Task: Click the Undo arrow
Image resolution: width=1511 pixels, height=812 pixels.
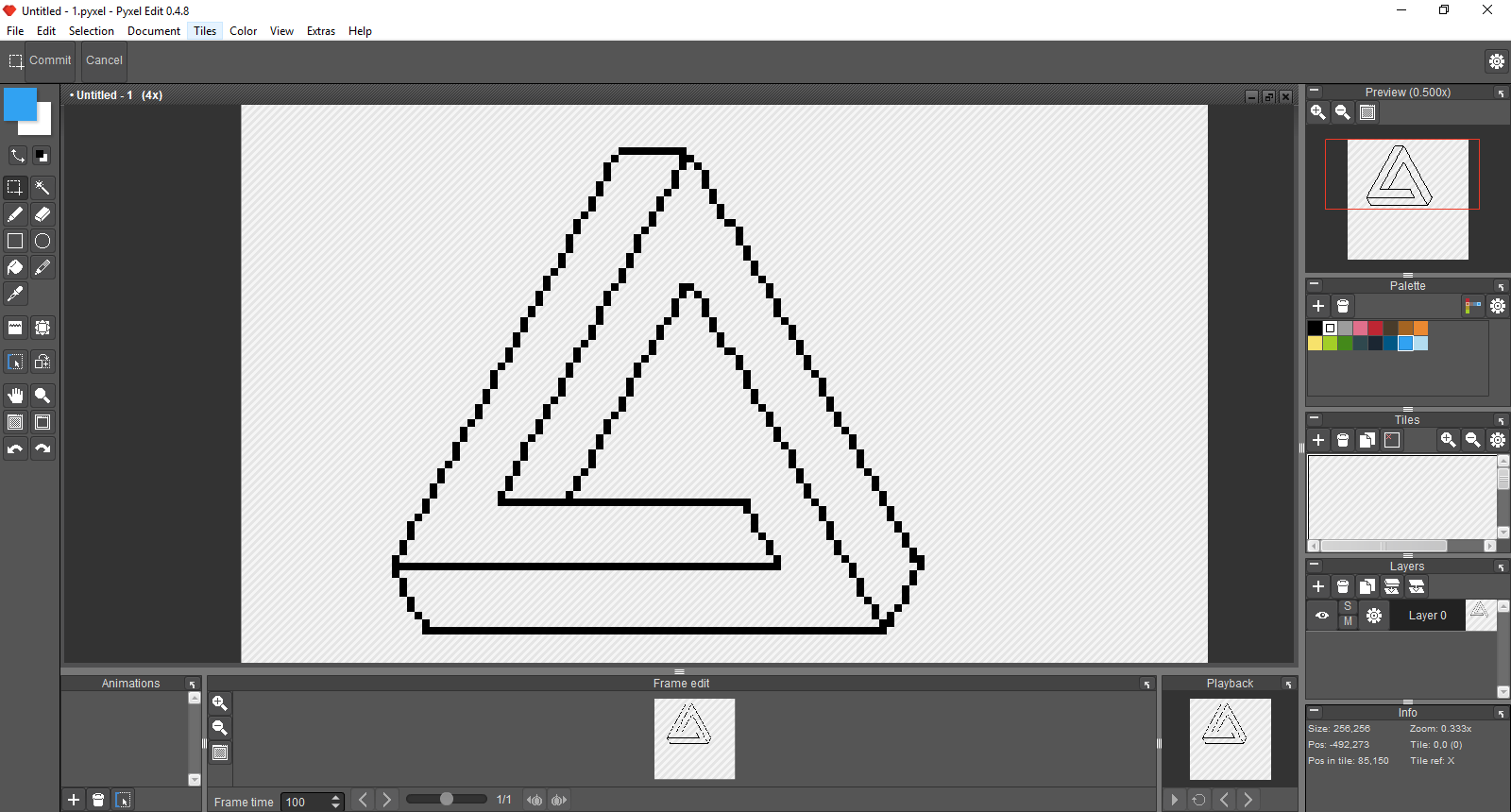Action: [15, 448]
